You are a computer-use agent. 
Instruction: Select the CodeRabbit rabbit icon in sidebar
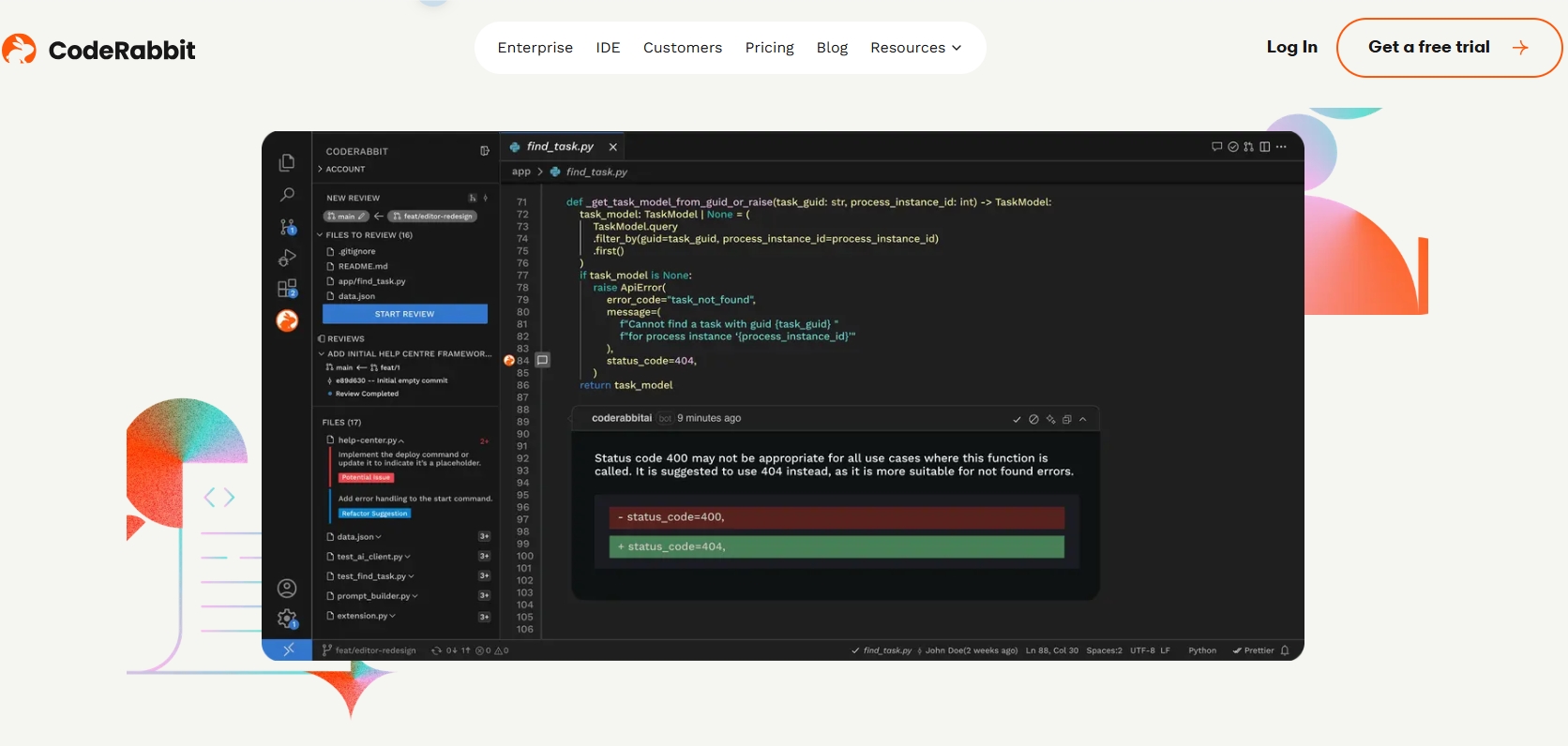coord(287,321)
